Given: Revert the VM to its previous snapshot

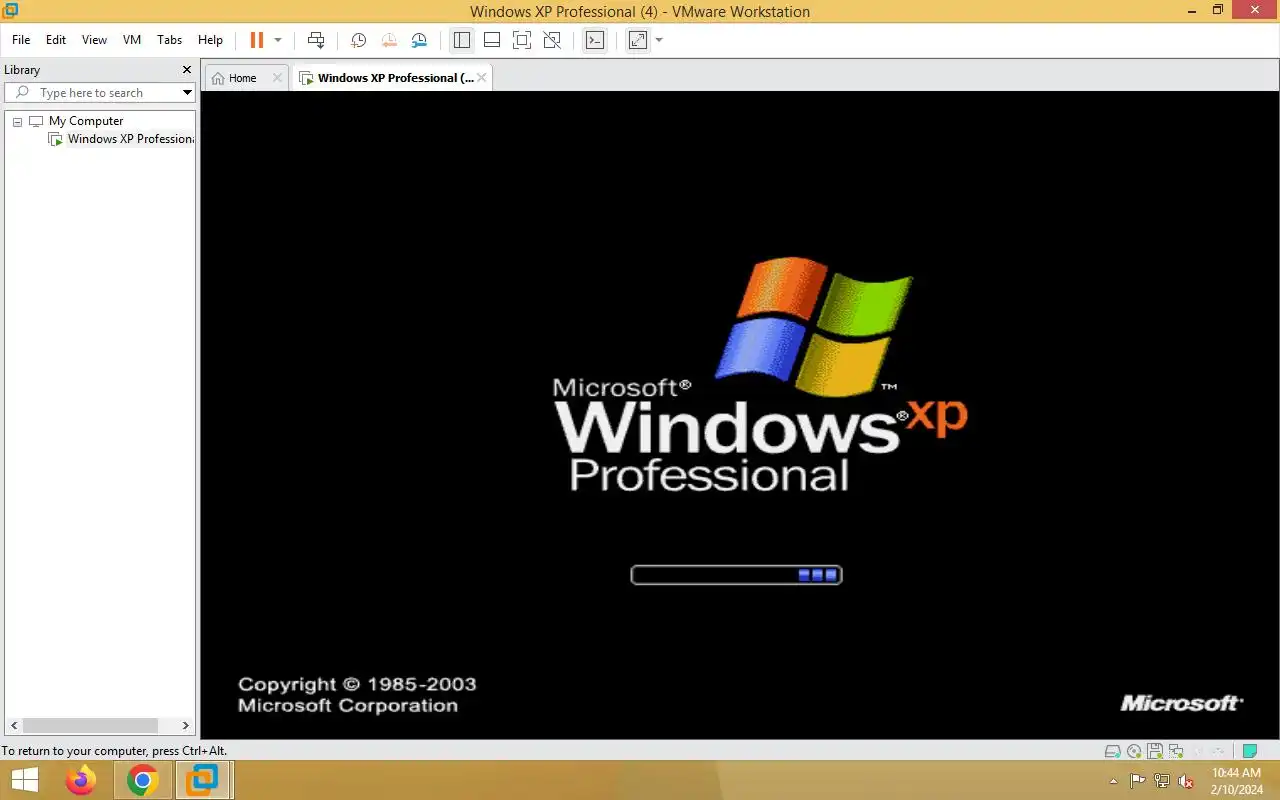Looking at the screenshot, I should 389,40.
